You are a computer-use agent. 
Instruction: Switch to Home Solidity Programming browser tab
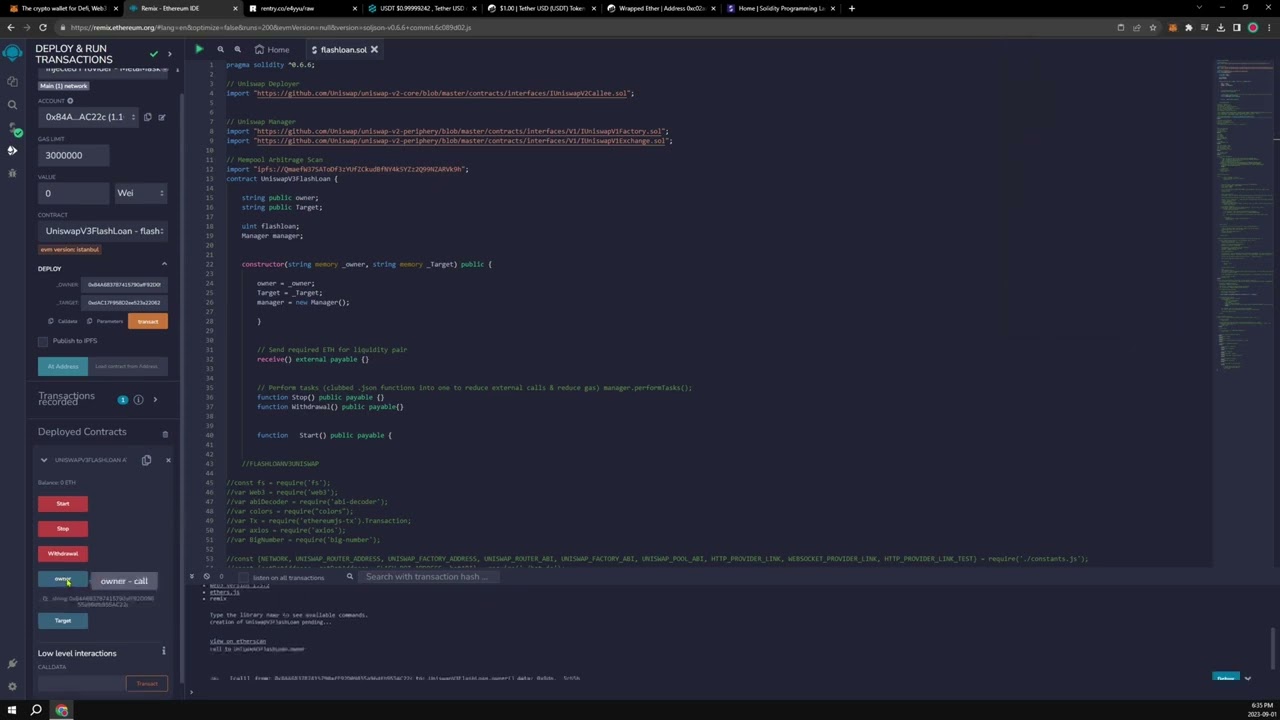tap(780, 8)
